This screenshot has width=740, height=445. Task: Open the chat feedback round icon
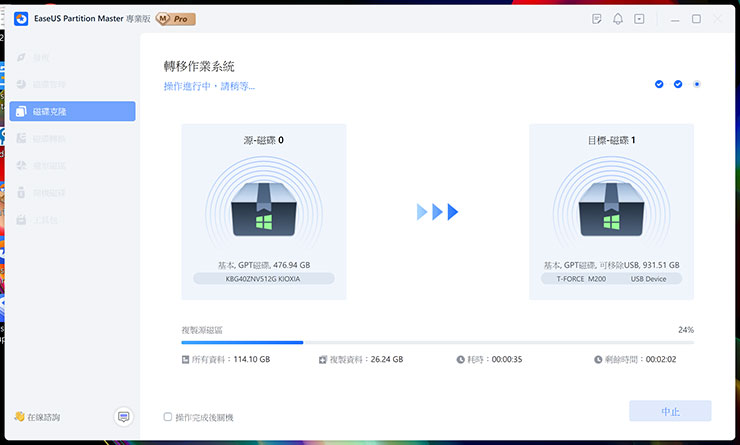point(124,417)
